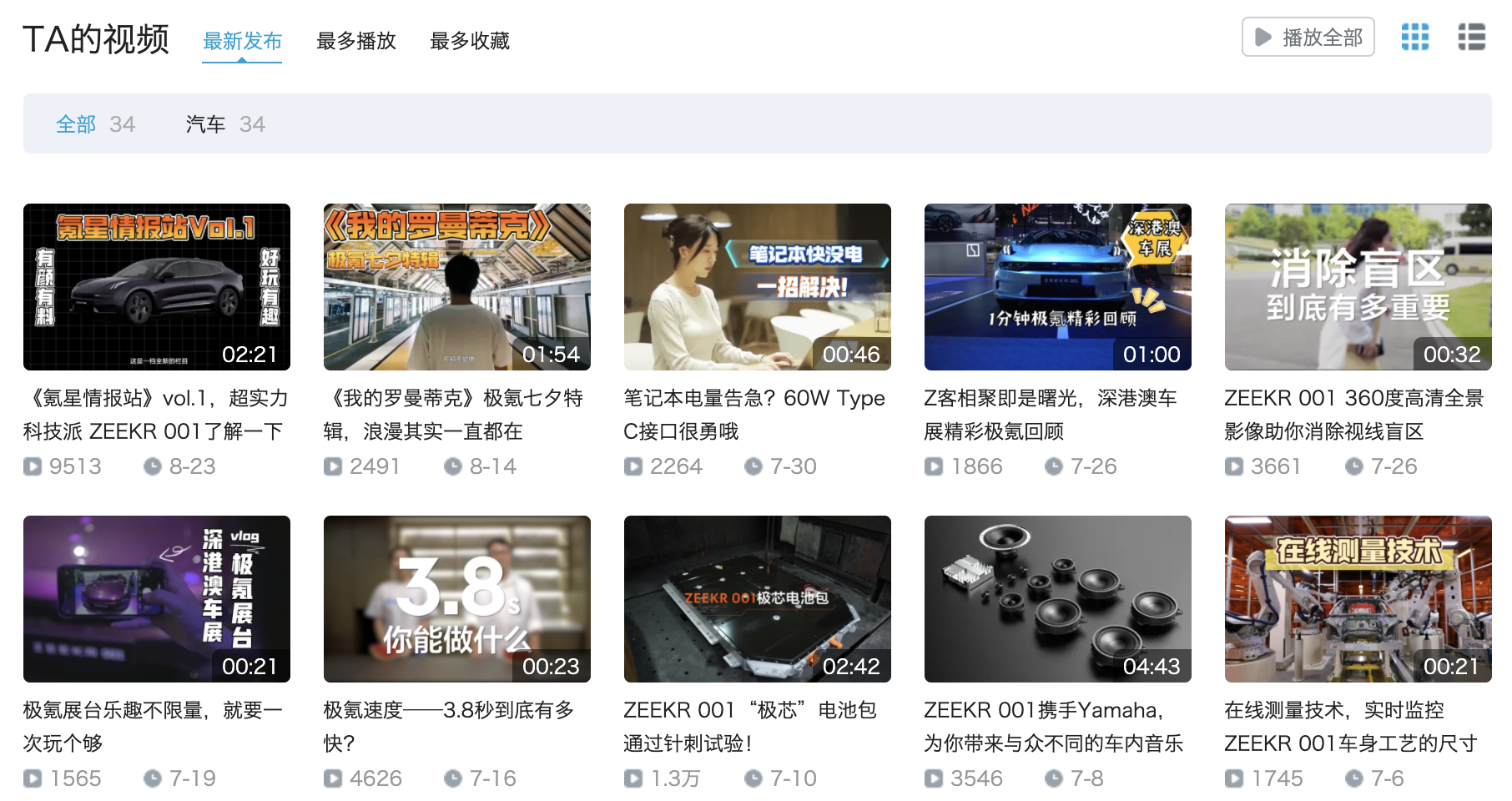Select the 最新发布 sort tab
The width and height of the screenshot is (1512, 801).
(x=243, y=41)
